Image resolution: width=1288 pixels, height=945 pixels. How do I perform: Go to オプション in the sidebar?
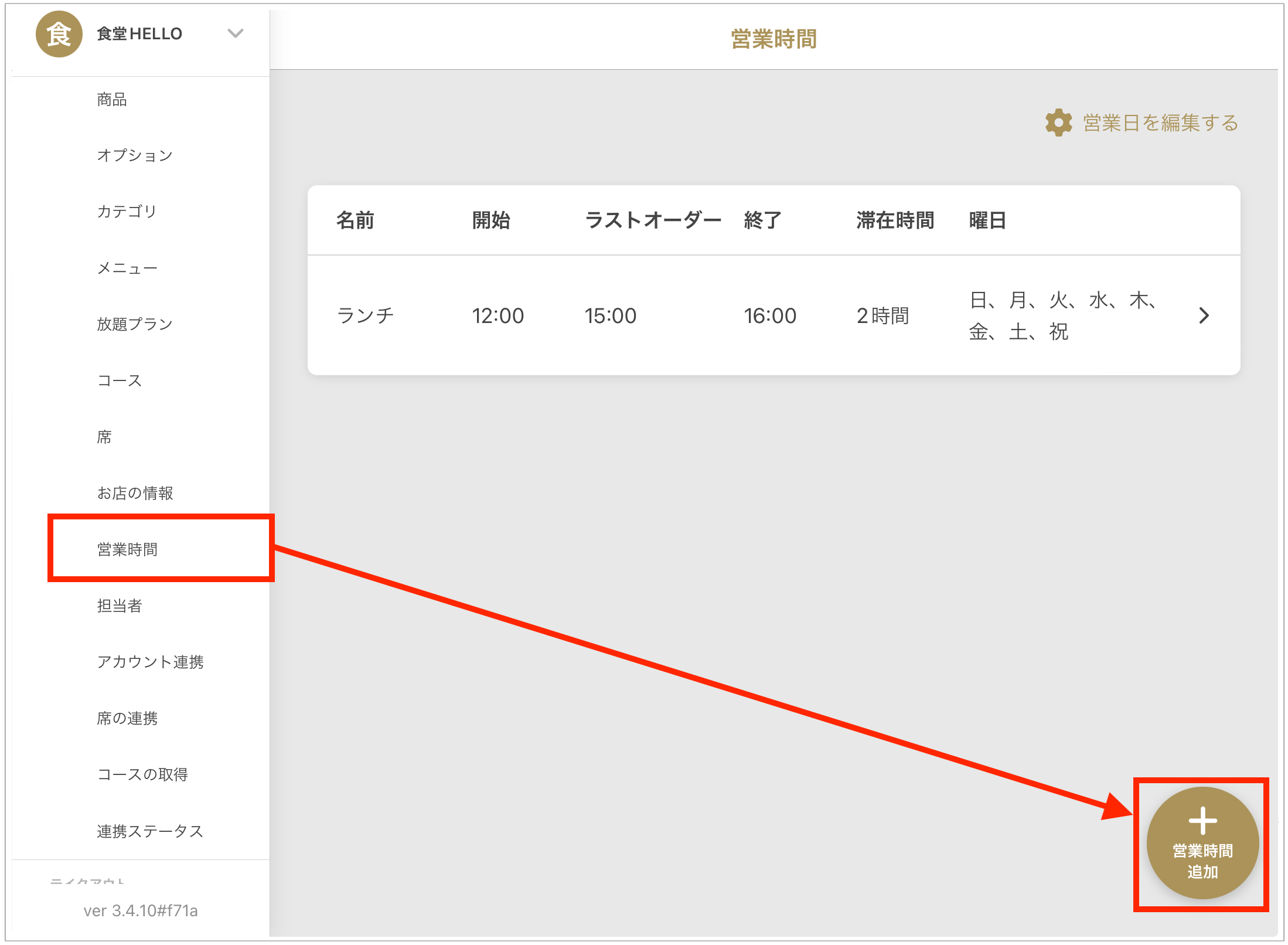click(x=135, y=155)
